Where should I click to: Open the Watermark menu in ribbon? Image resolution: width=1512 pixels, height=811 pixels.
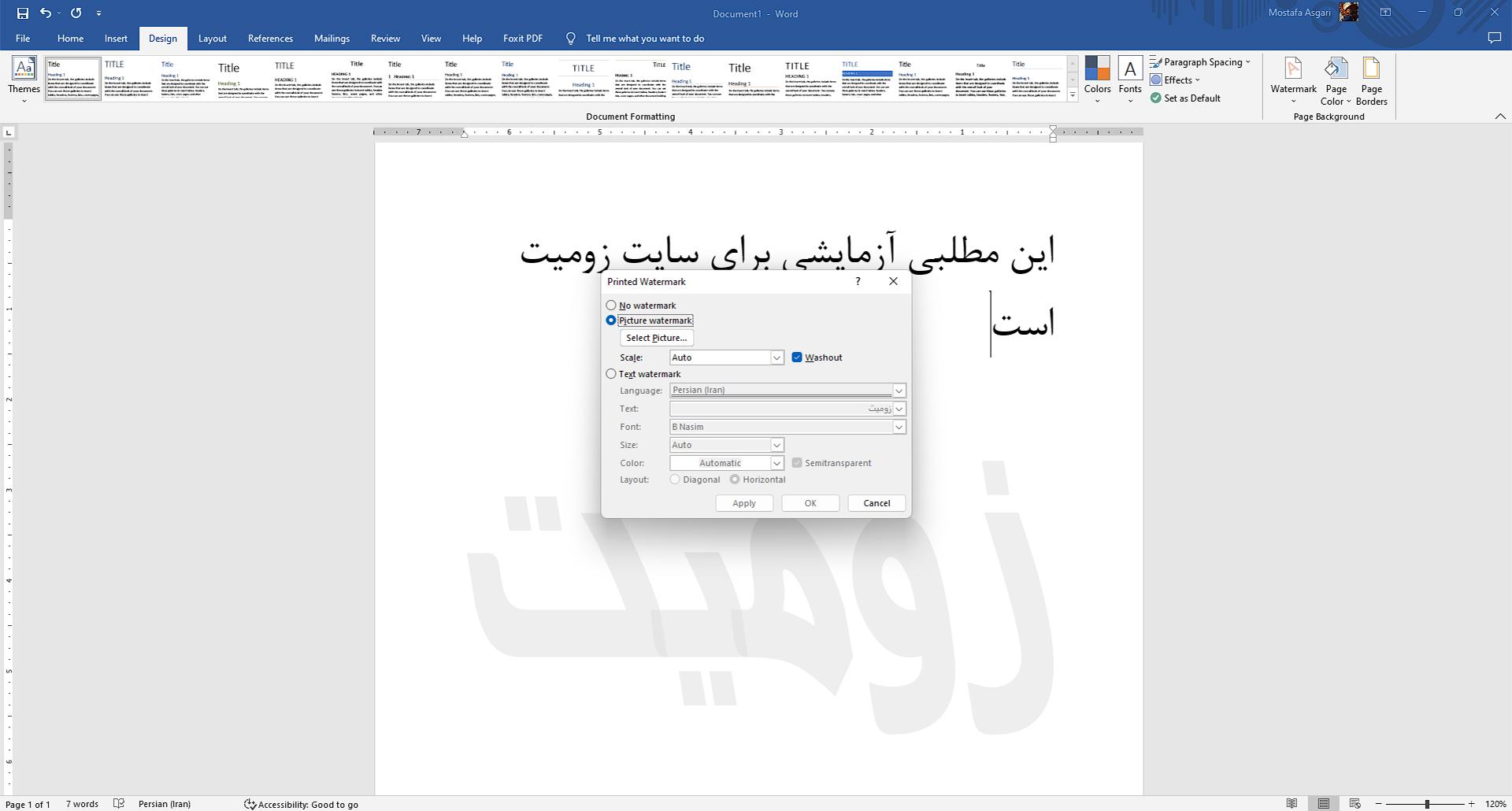coord(1293,80)
